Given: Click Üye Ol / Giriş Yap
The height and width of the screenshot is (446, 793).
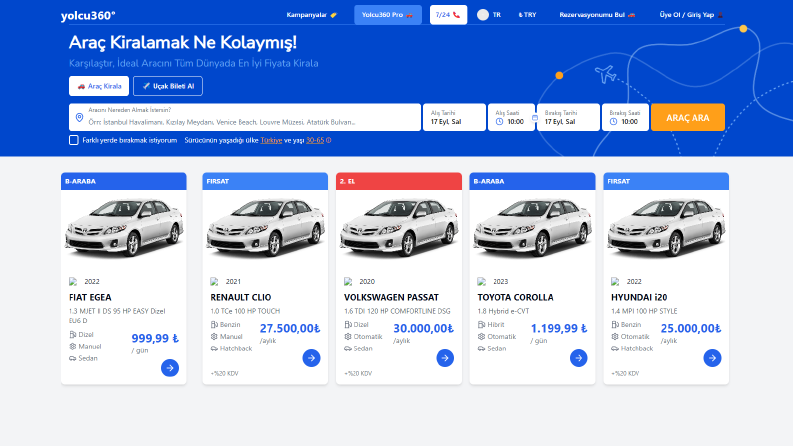Looking at the screenshot, I should pyautogui.click(x=691, y=15).
